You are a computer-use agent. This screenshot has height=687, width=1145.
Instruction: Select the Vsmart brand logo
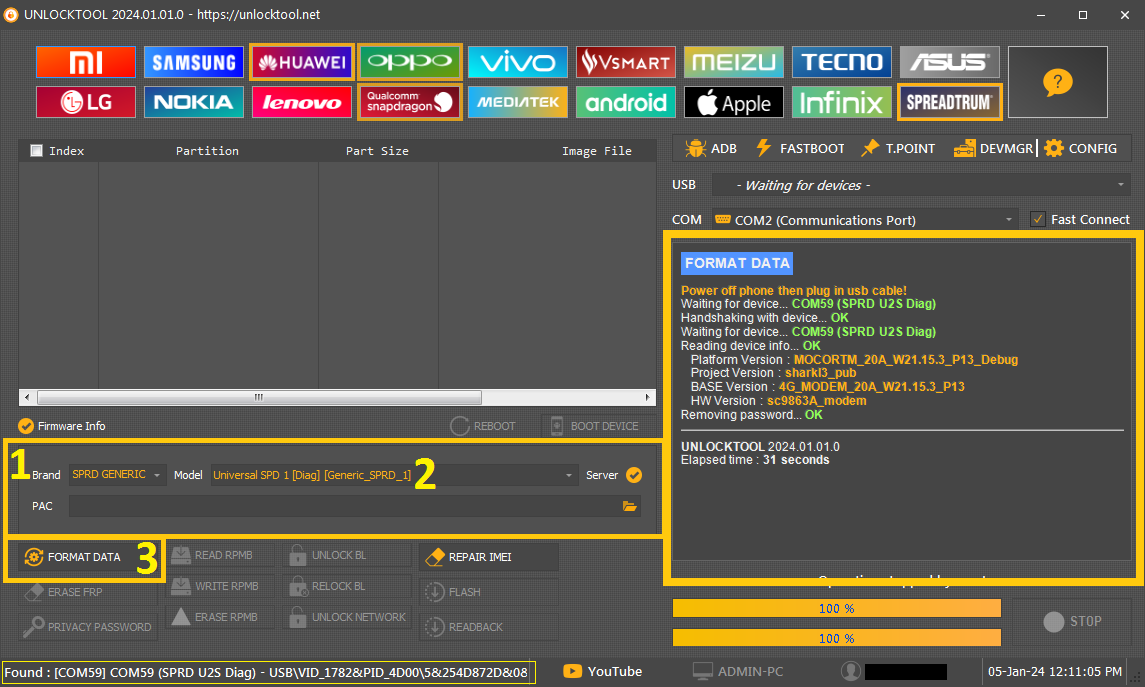[626, 62]
